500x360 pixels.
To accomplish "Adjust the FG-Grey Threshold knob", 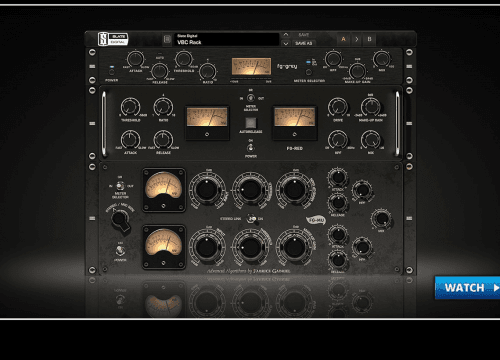I will [183, 59].
